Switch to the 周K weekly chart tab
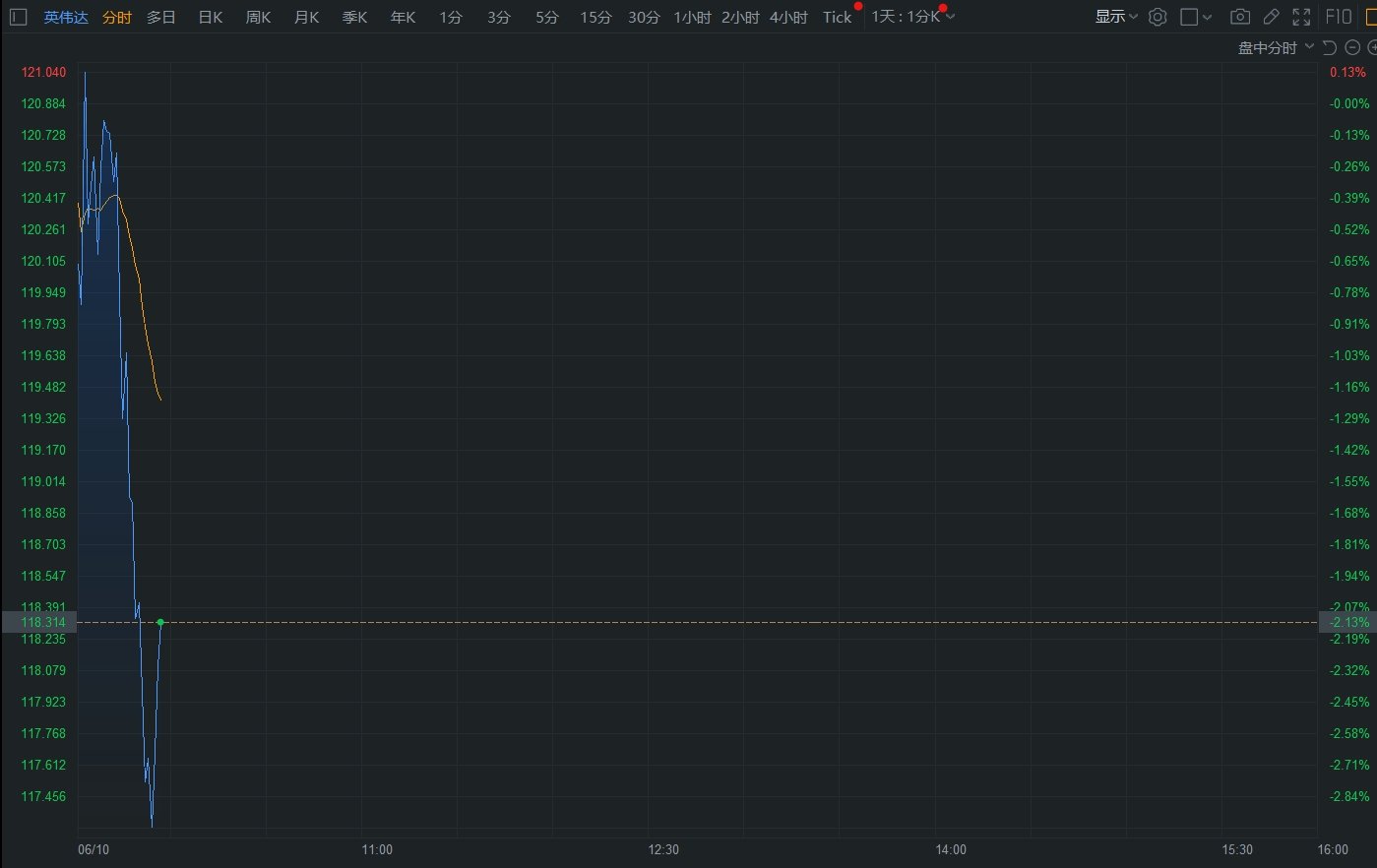Viewport: 1377px width, 868px height. 258,17
